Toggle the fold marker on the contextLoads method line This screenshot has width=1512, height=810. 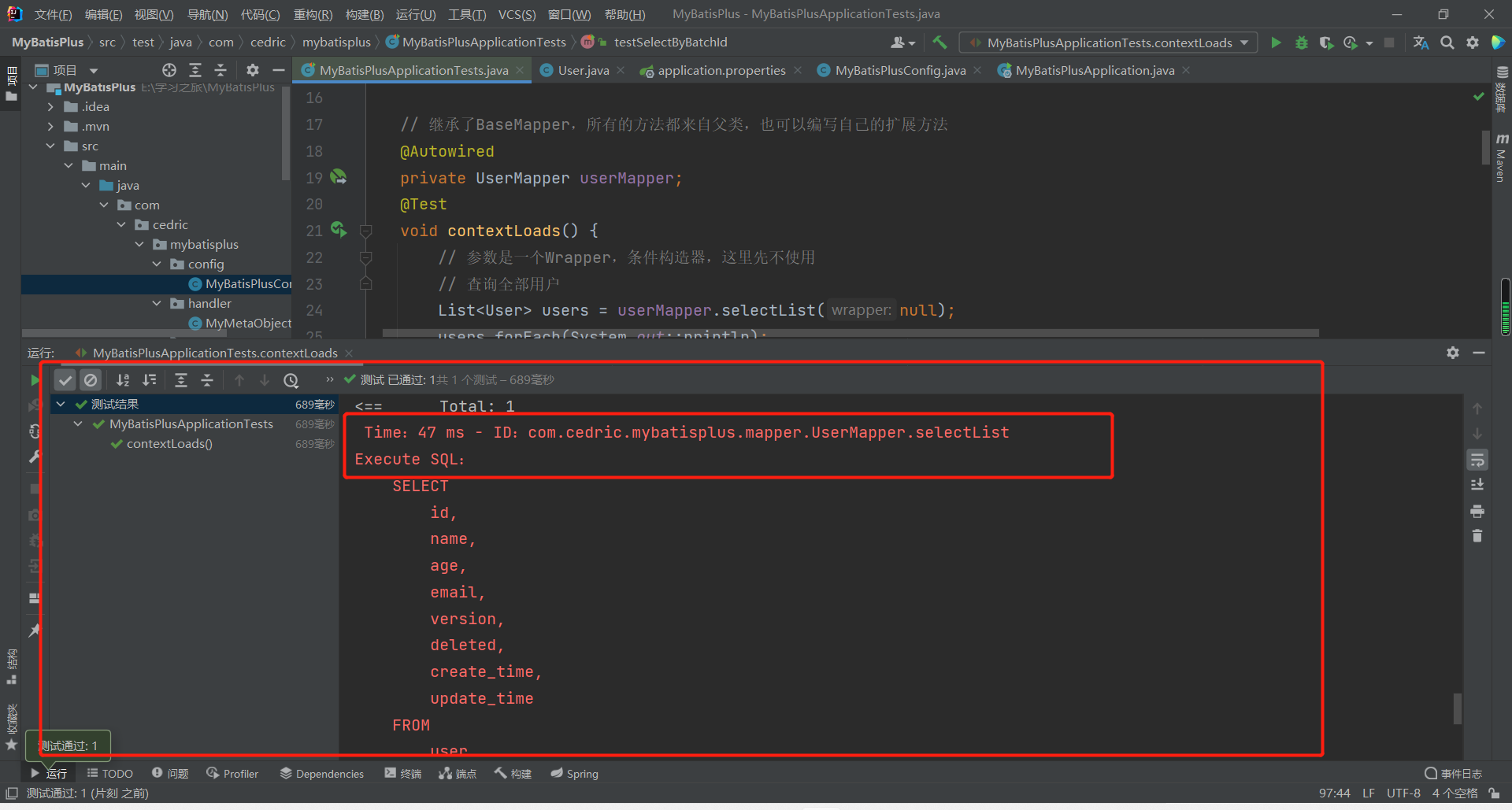366,231
